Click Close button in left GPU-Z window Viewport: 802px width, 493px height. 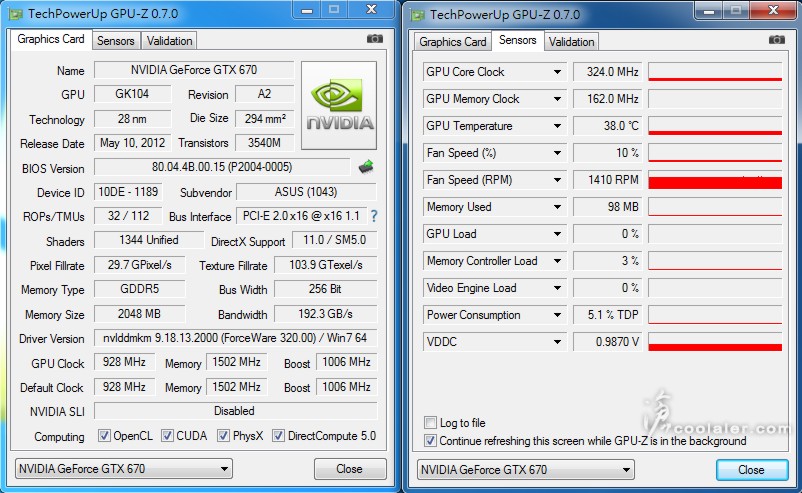350,469
